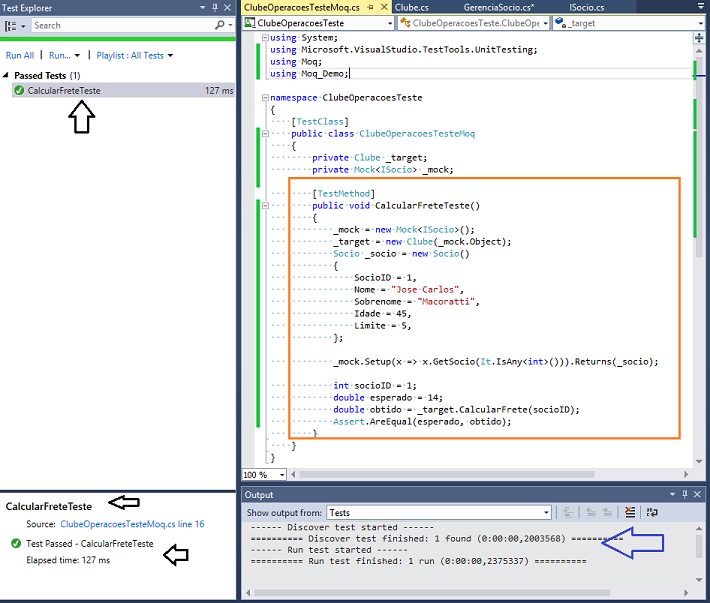Click Run All tests link
Image resolution: width=710 pixels, height=603 pixels.
coord(20,55)
